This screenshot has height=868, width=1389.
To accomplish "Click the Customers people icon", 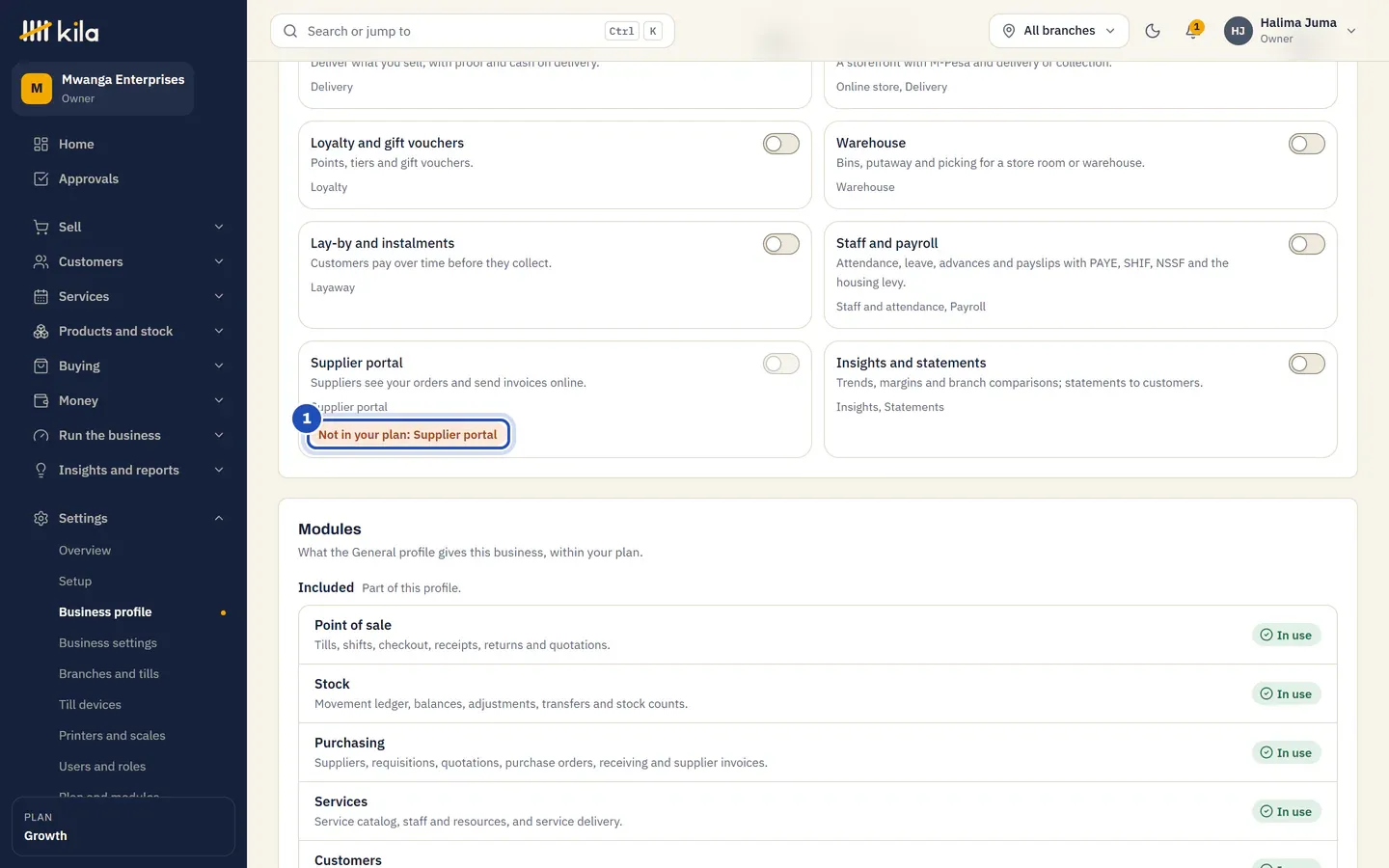I will [41, 261].
